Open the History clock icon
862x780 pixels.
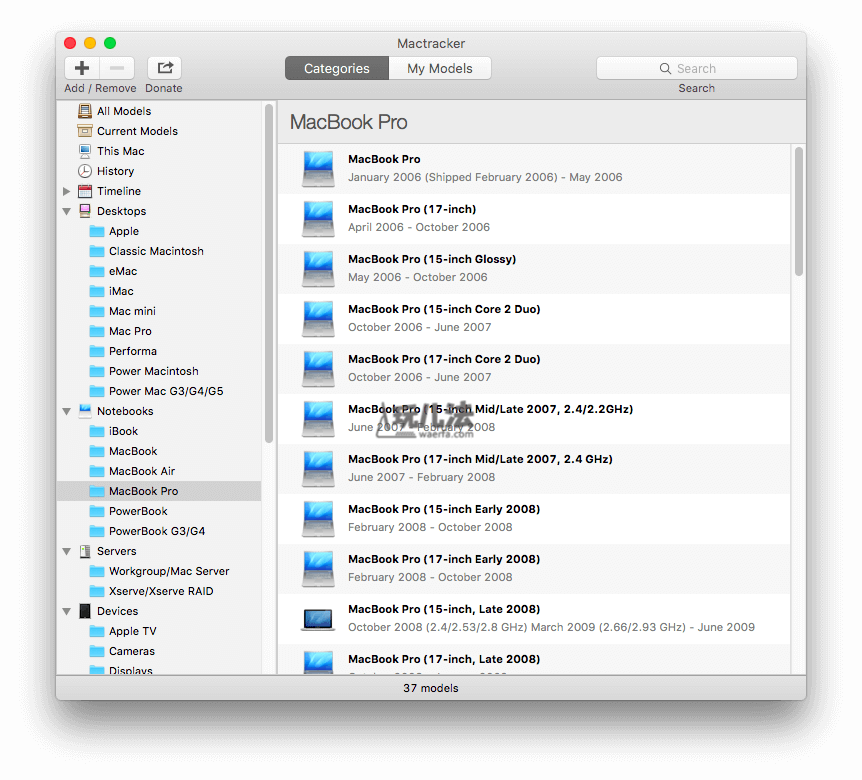pos(85,171)
